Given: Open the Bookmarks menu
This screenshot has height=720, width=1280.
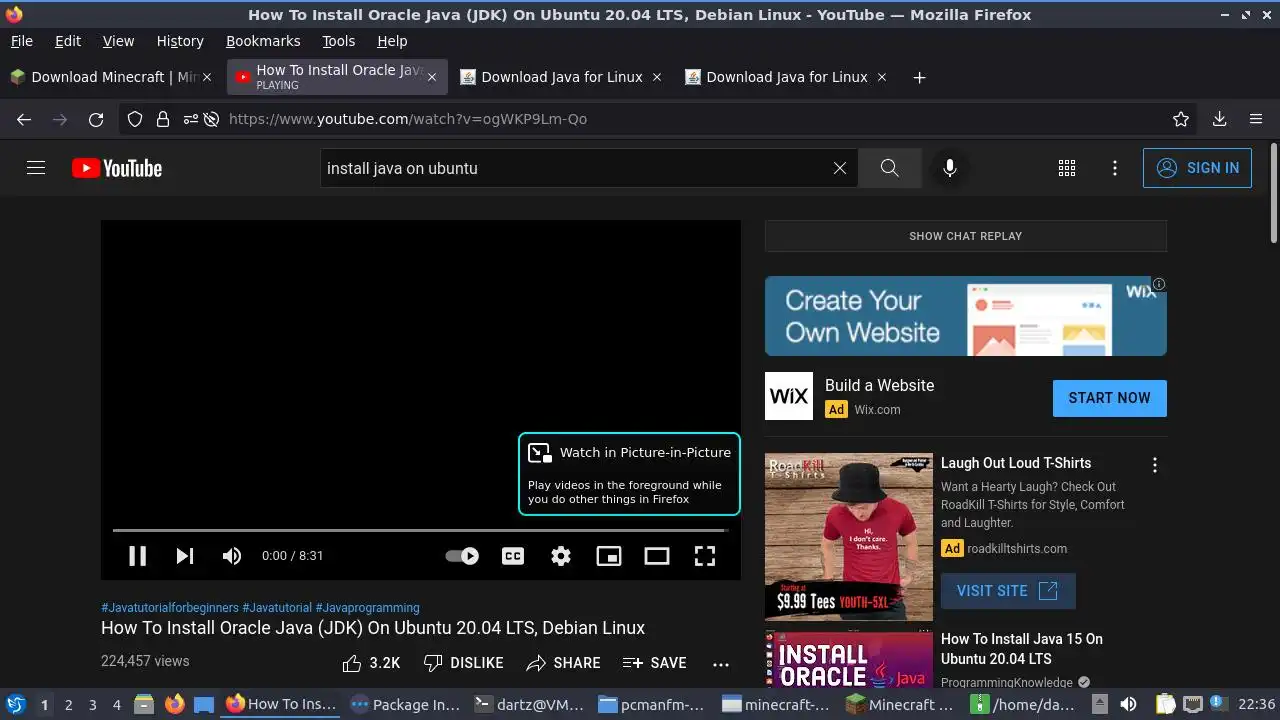Looking at the screenshot, I should tap(263, 41).
